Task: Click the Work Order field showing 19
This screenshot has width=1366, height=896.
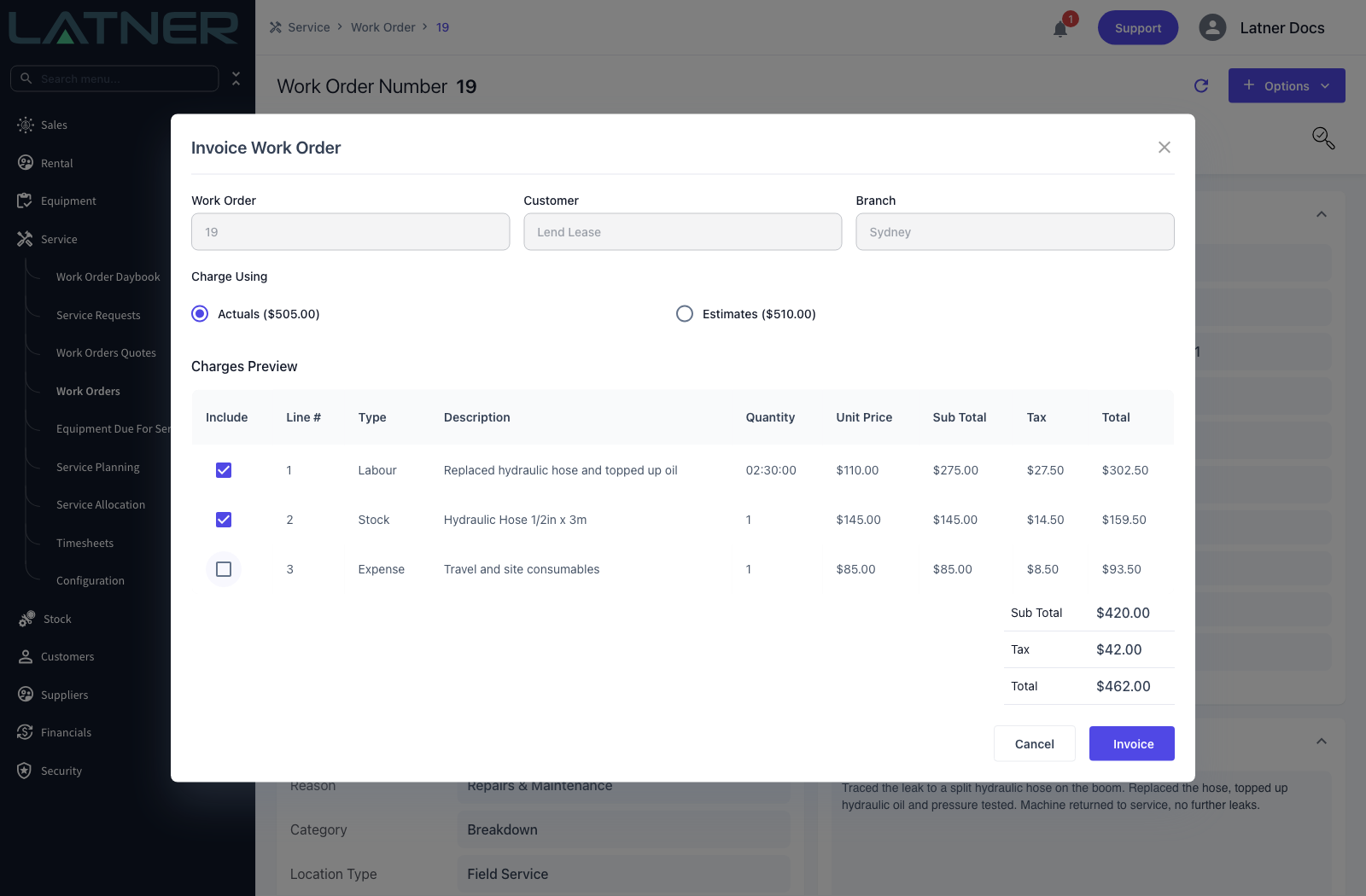Action: 350,232
